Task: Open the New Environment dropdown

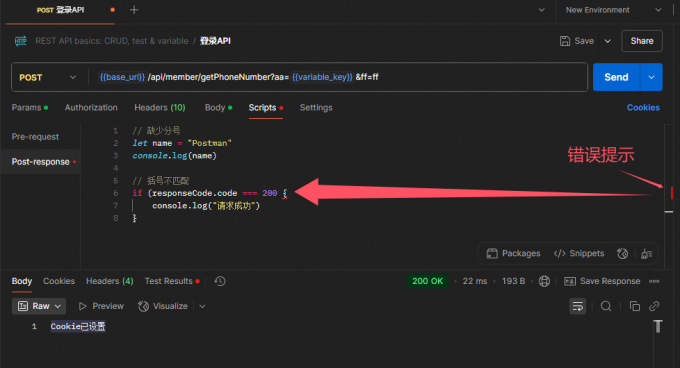Action: (613, 10)
